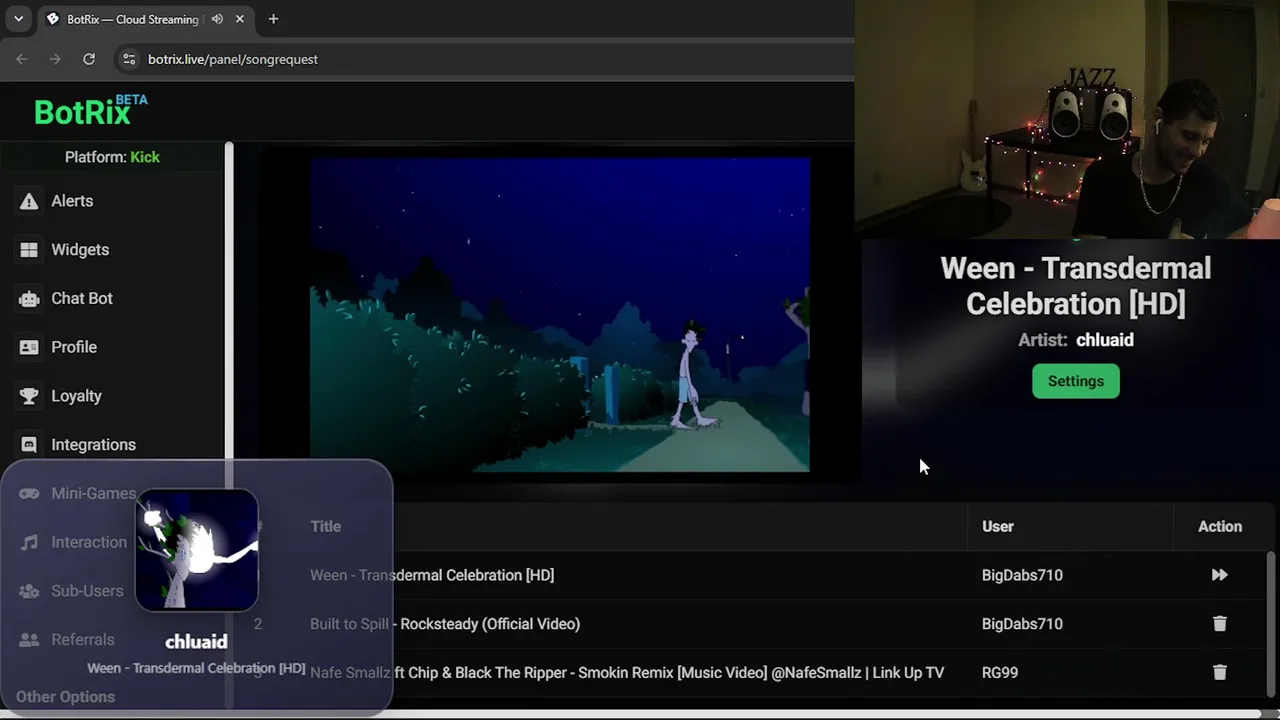1280x720 pixels.
Task: Open Mini-Games via the gamepad icon
Action: [x=29, y=493]
